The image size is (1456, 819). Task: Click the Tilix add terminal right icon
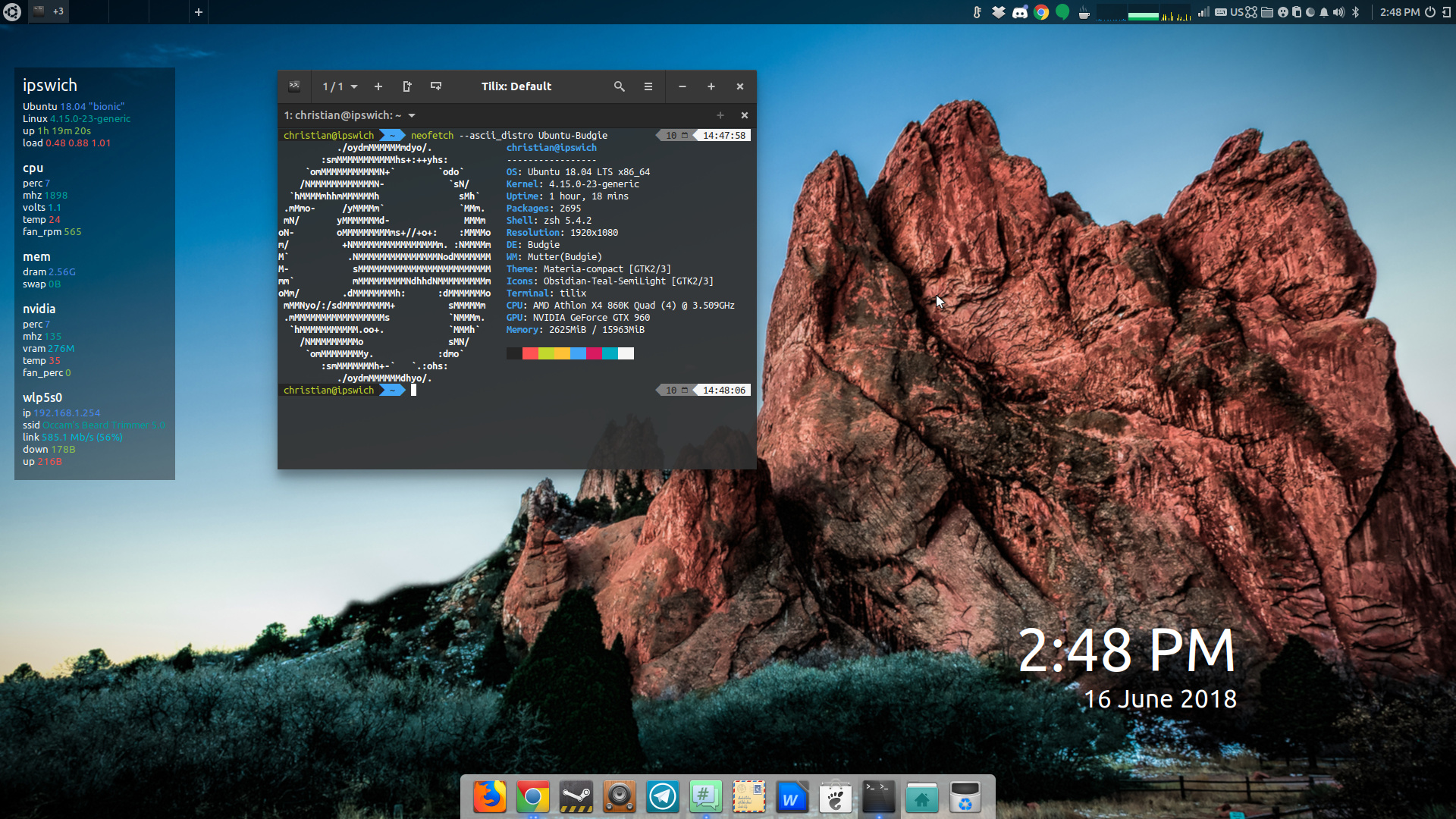pyautogui.click(x=407, y=86)
